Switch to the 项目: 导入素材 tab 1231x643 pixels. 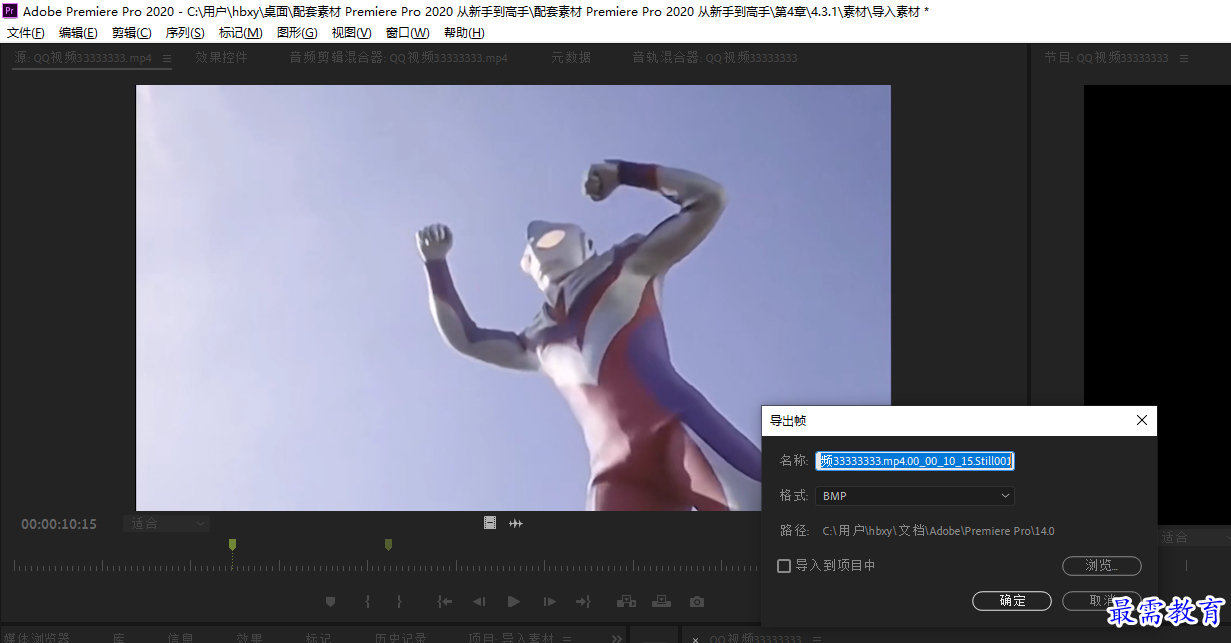coord(511,638)
